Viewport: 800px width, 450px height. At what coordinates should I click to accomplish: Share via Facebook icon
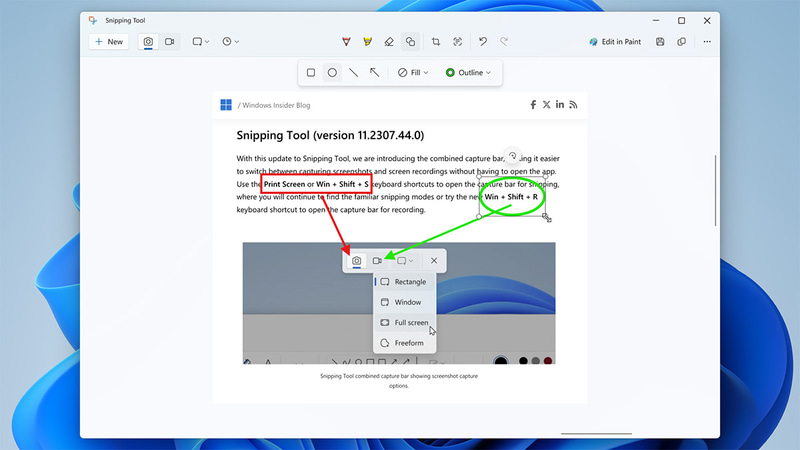pyautogui.click(x=533, y=105)
